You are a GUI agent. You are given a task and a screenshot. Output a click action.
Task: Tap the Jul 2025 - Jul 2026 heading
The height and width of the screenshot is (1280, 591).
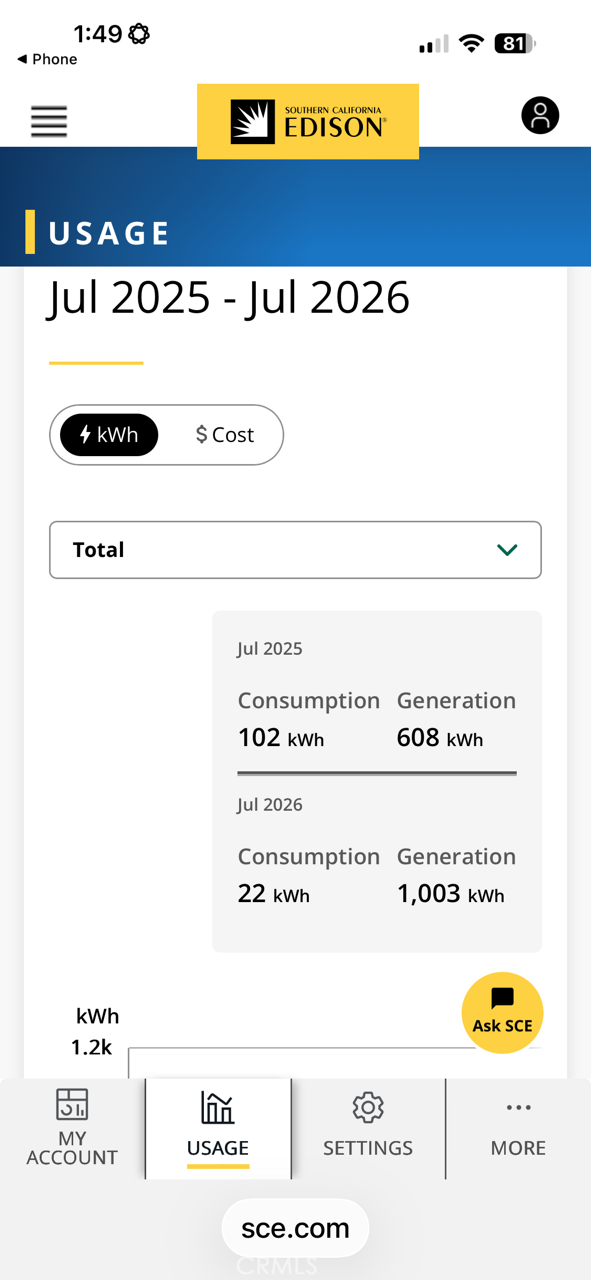pyautogui.click(x=229, y=298)
